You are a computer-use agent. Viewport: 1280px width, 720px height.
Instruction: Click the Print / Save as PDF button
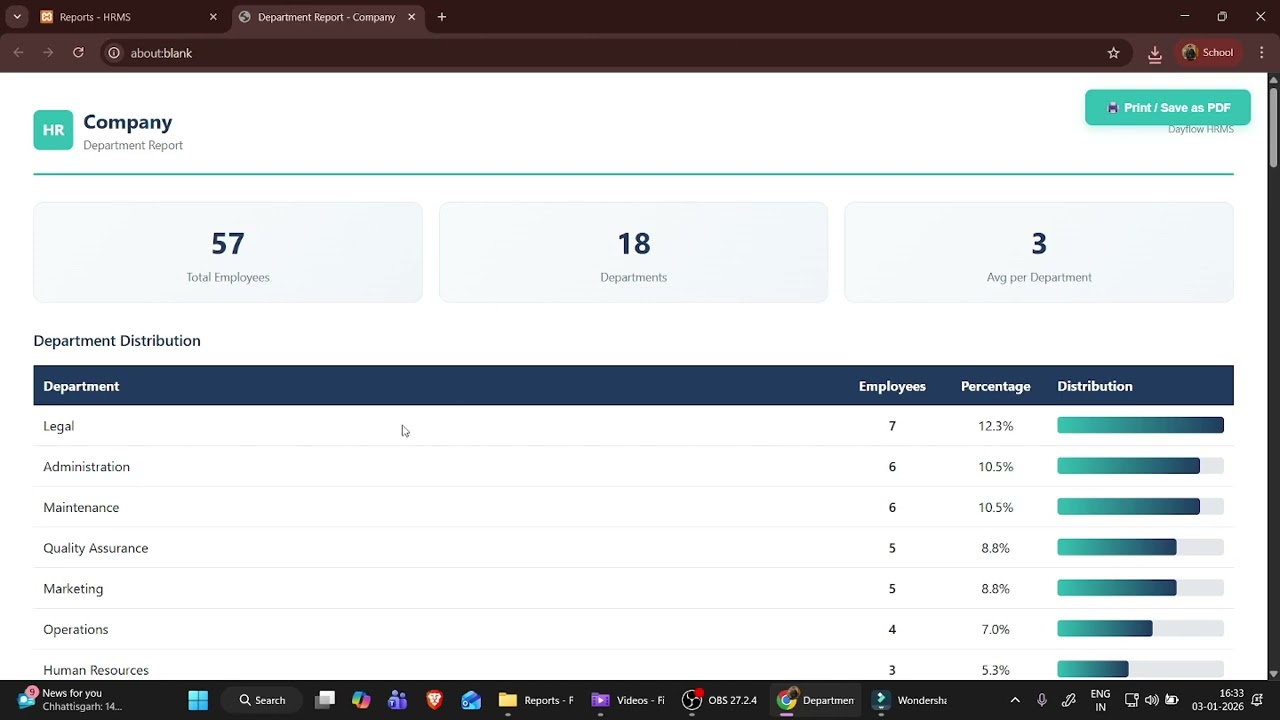click(1168, 108)
